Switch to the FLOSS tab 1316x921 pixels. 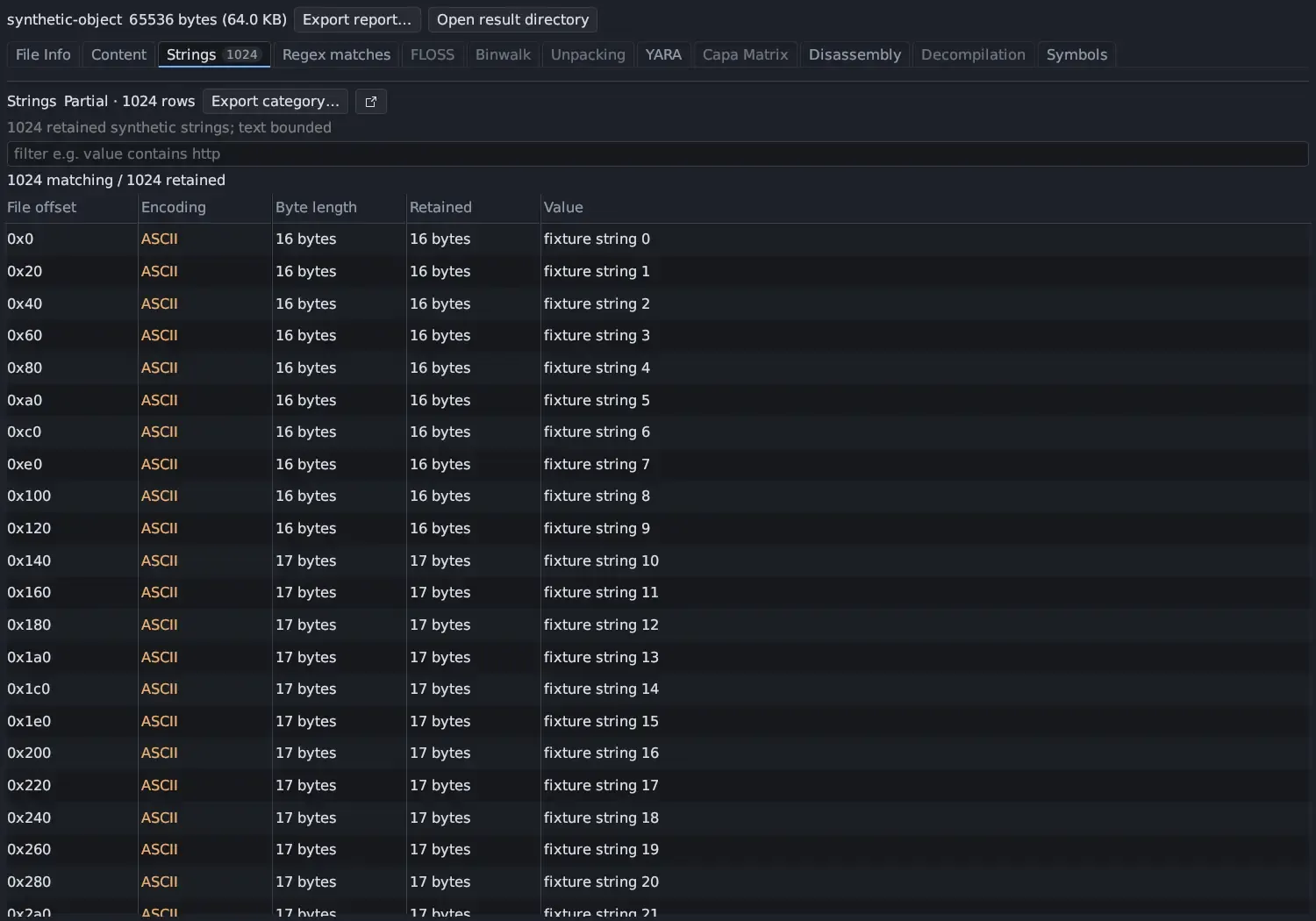click(x=433, y=54)
